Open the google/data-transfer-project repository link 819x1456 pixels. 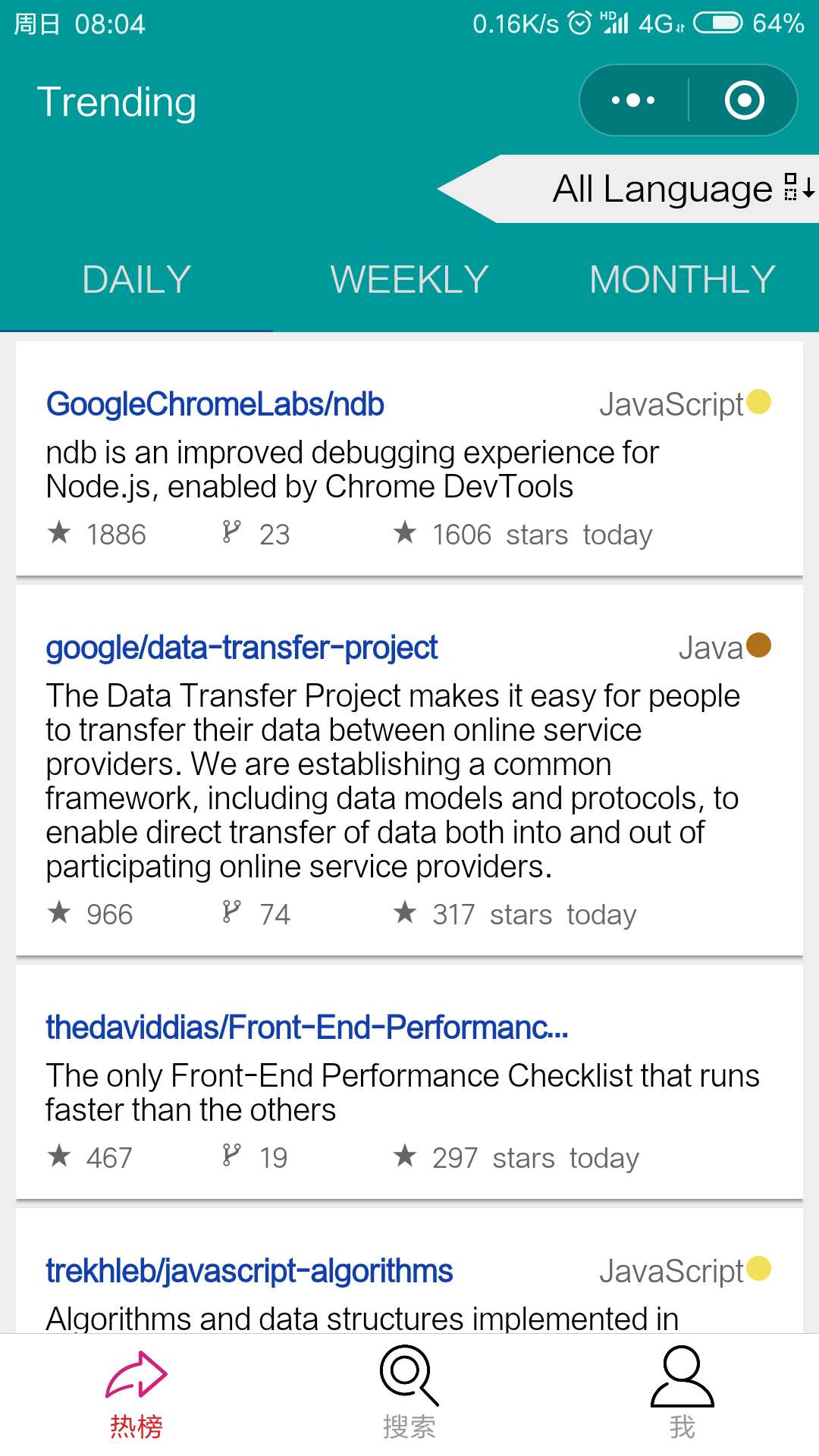(x=242, y=648)
